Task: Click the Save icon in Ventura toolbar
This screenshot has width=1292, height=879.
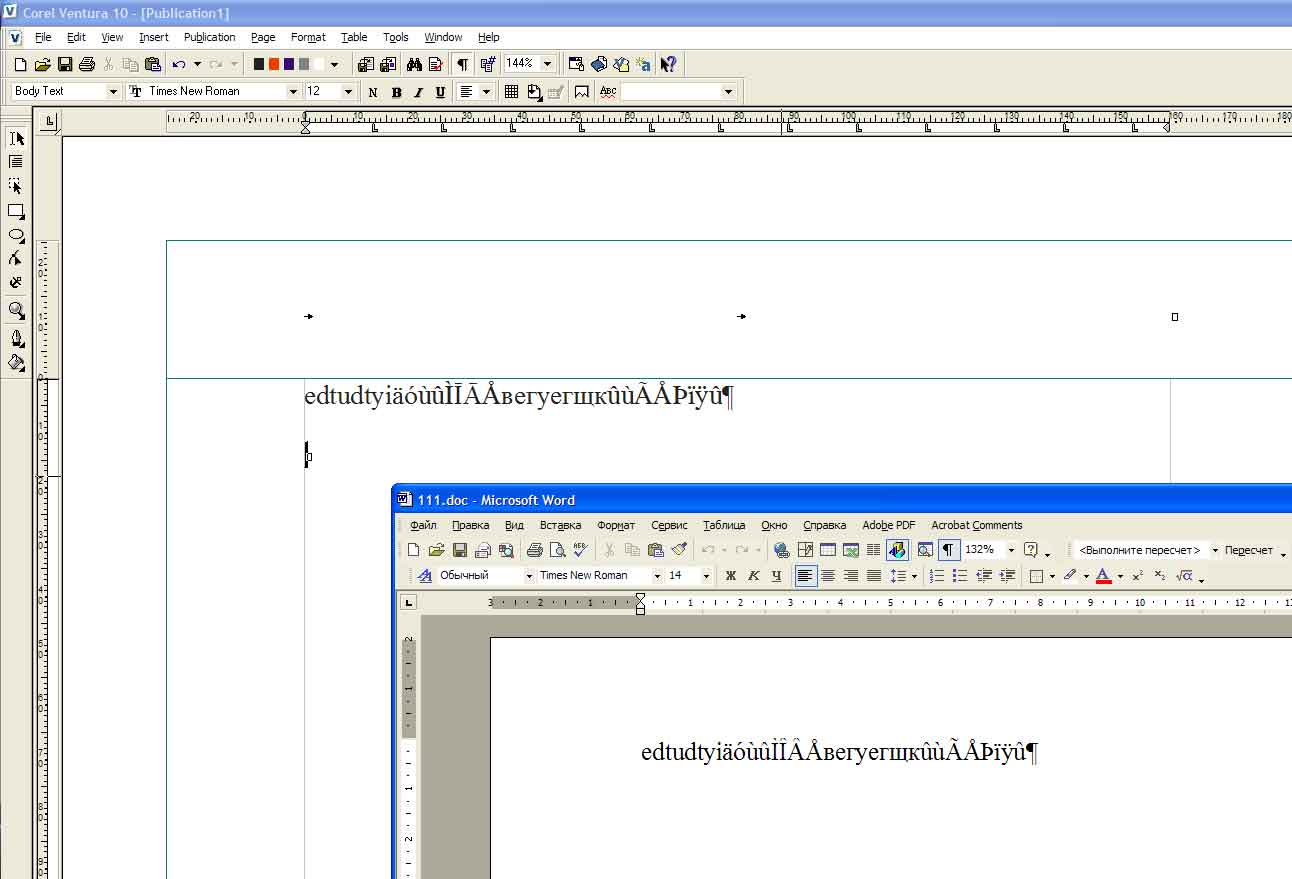Action: coord(64,64)
